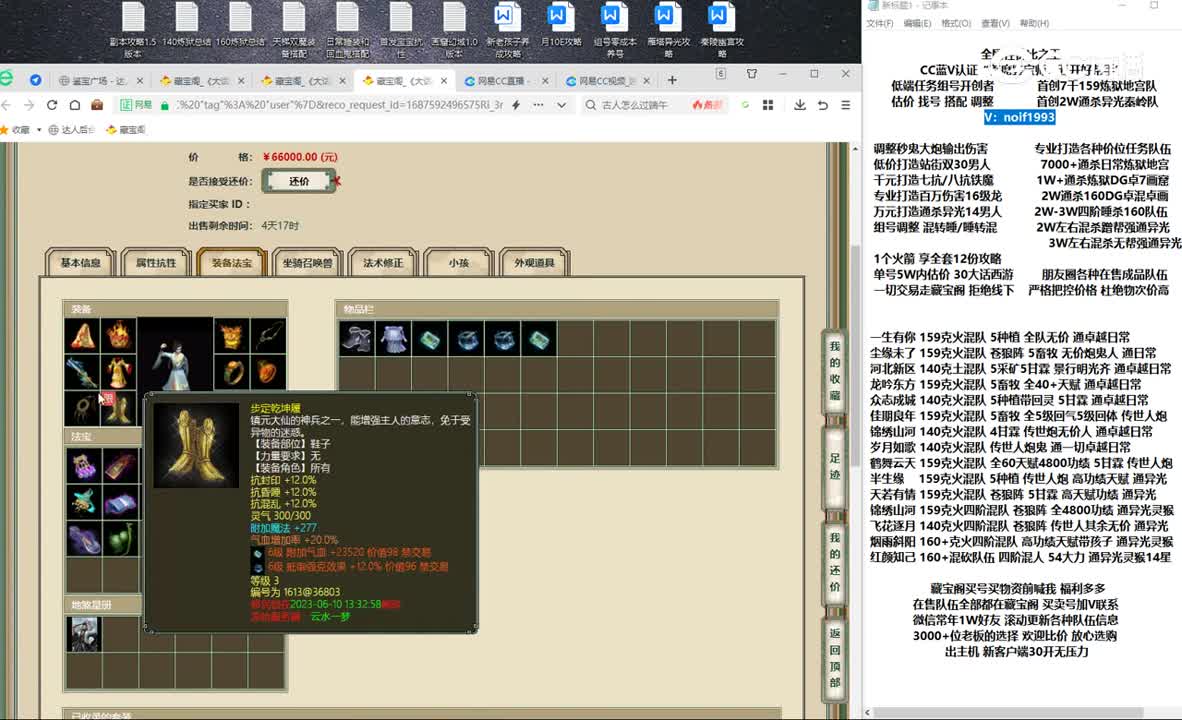Select the purple book treasure icon

tap(119, 501)
